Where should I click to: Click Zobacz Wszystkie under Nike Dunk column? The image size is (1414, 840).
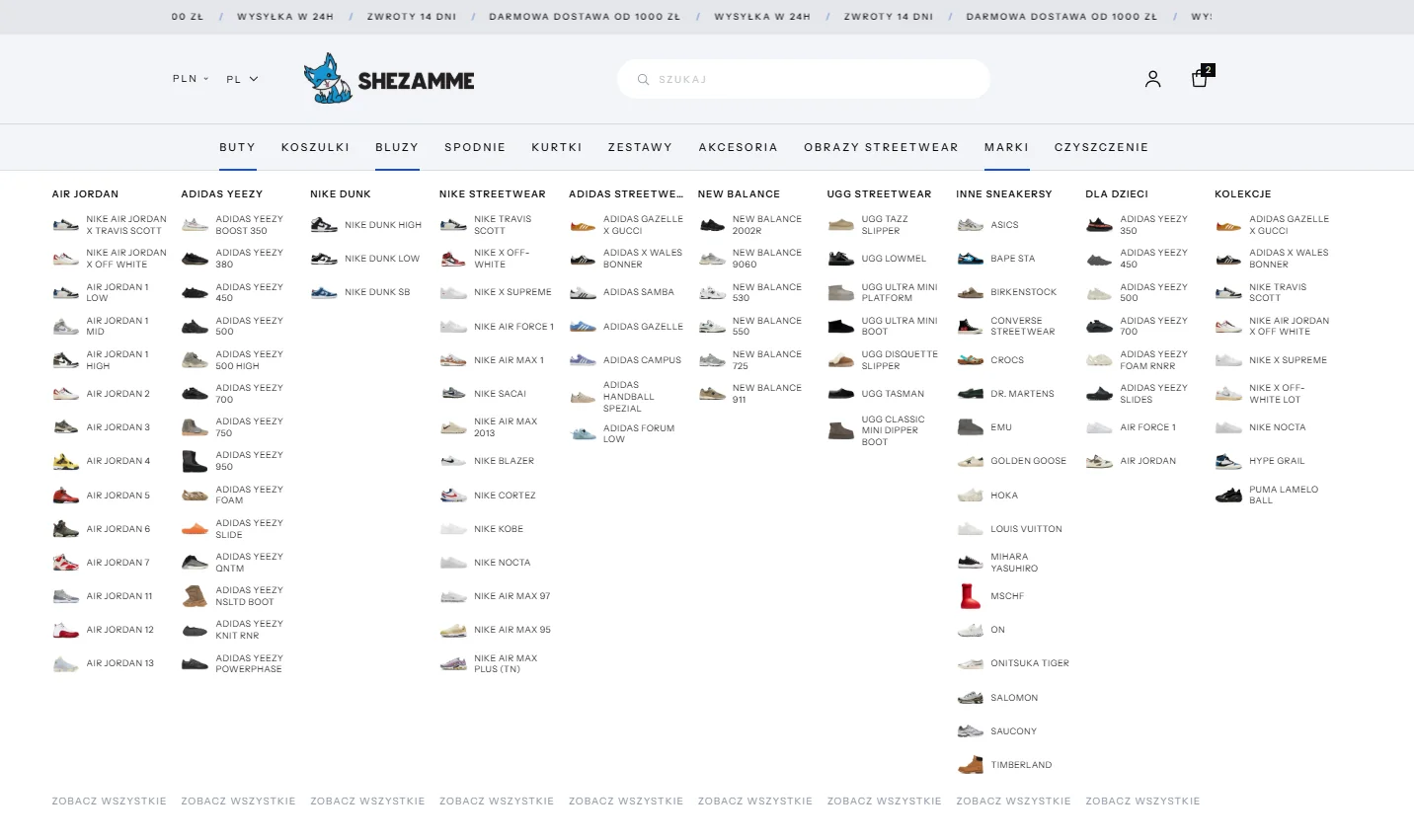(x=367, y=802)
